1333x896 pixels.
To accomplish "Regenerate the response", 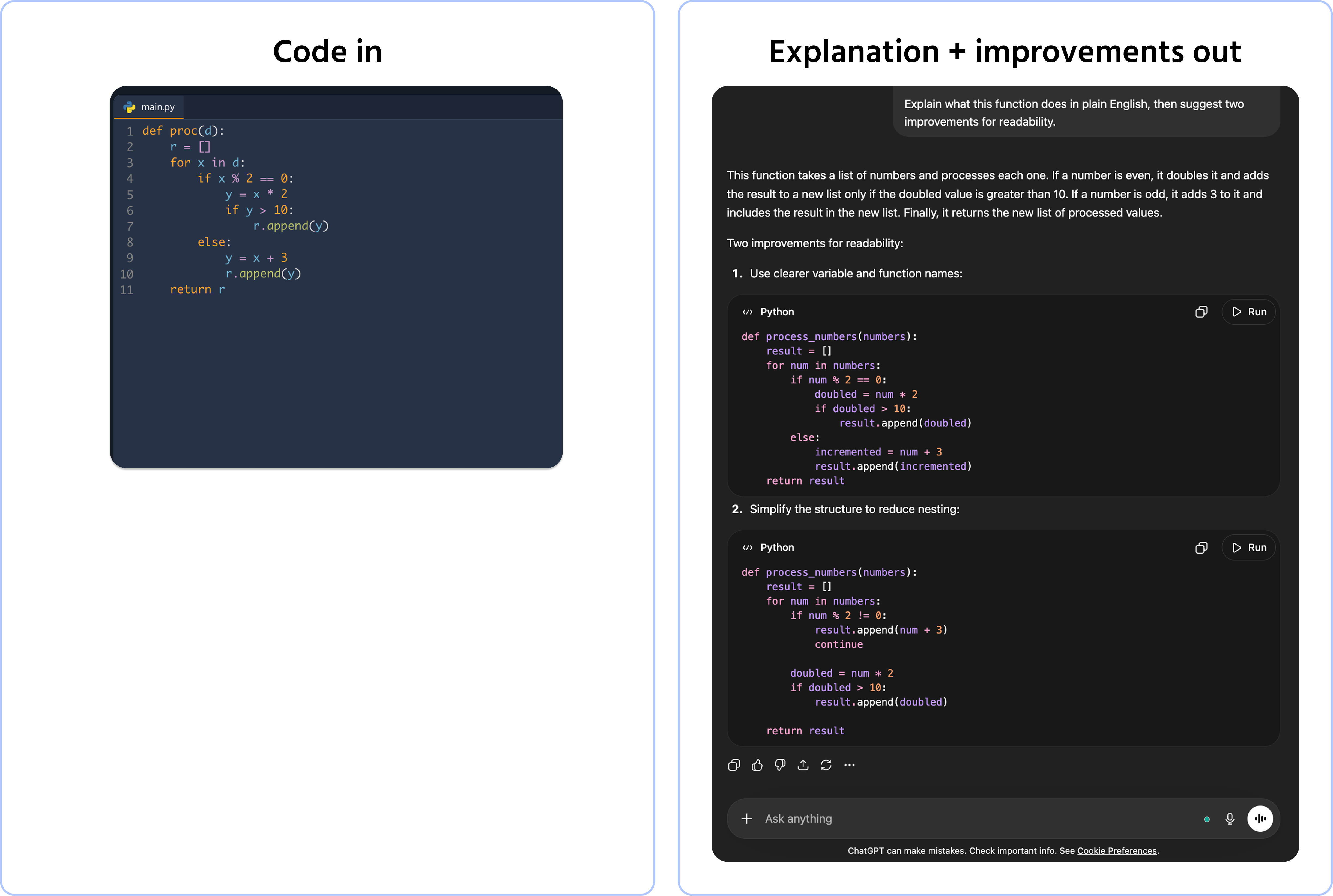I will [826, 765].
